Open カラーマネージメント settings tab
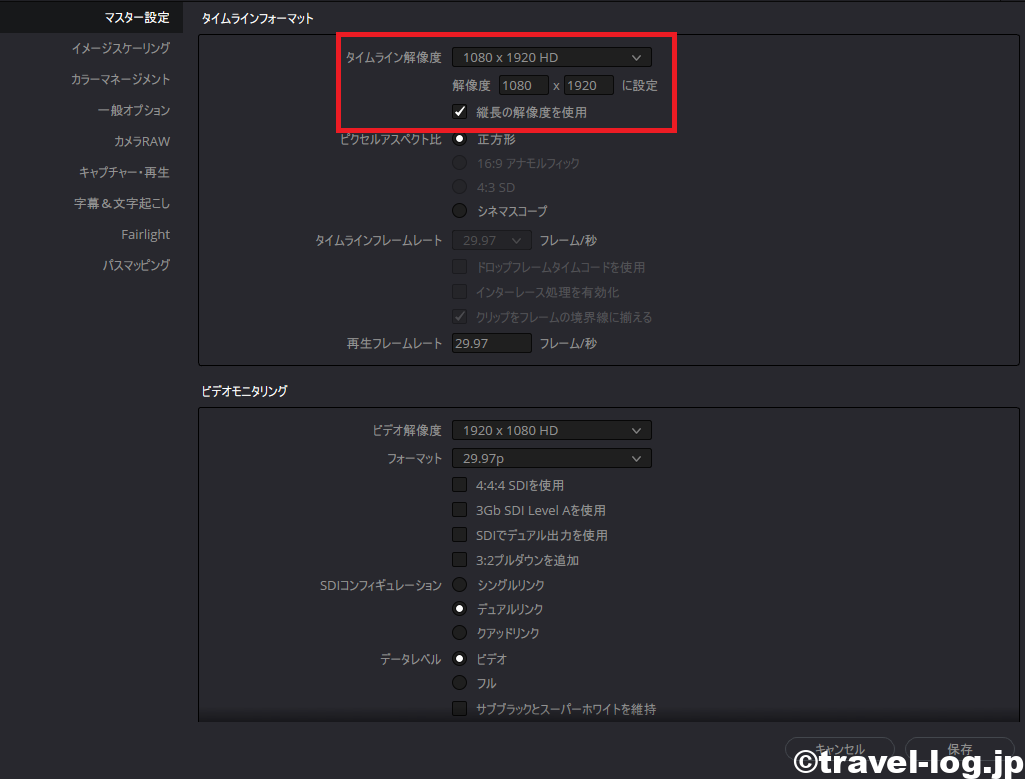1025x779 pixels. coord(120,79)
